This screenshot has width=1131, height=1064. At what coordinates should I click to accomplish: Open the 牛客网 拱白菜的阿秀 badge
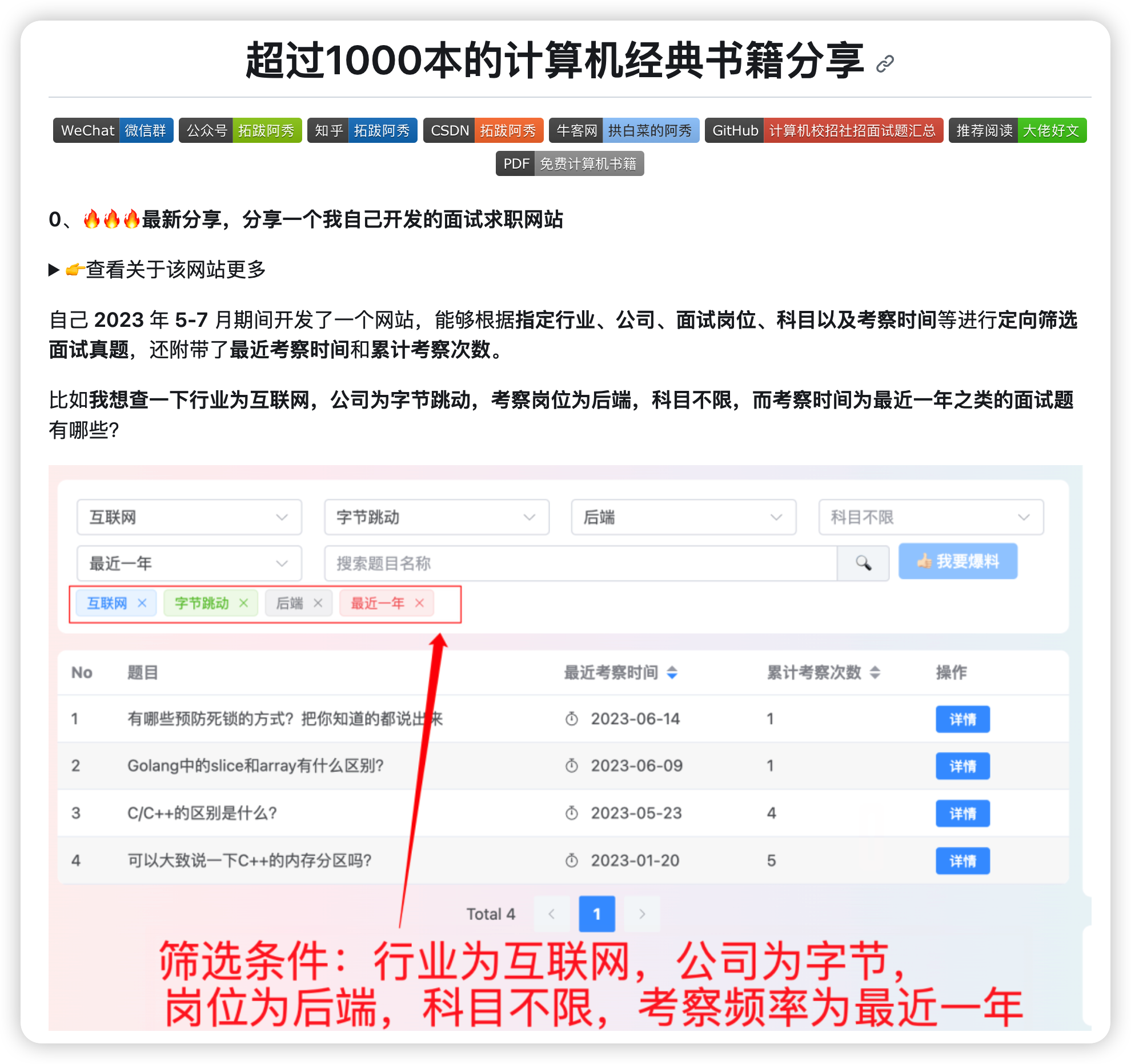[624, 130]
